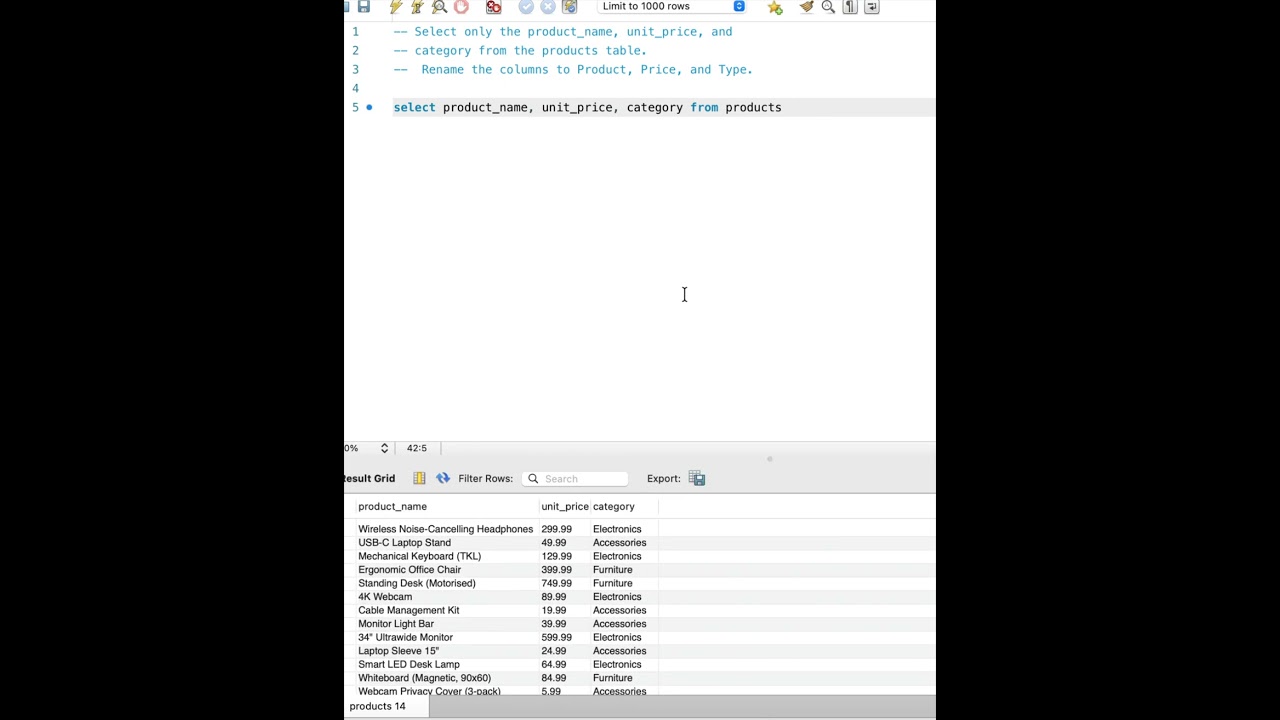Click the comment on editor line 3
Viewport: 1280px width, 720px height.
tap(573, 69)
